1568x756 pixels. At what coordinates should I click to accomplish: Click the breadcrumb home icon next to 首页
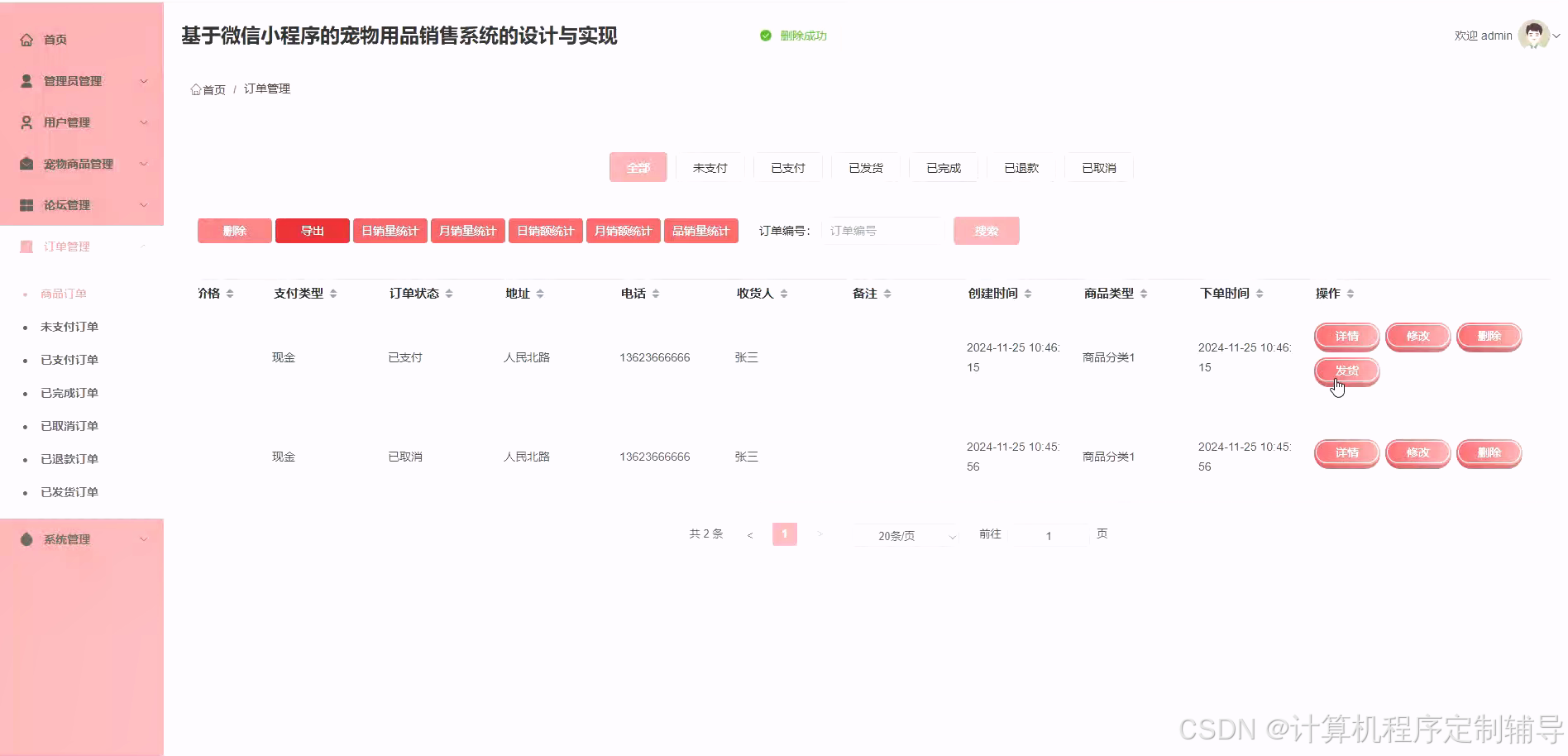pos(195,89)
